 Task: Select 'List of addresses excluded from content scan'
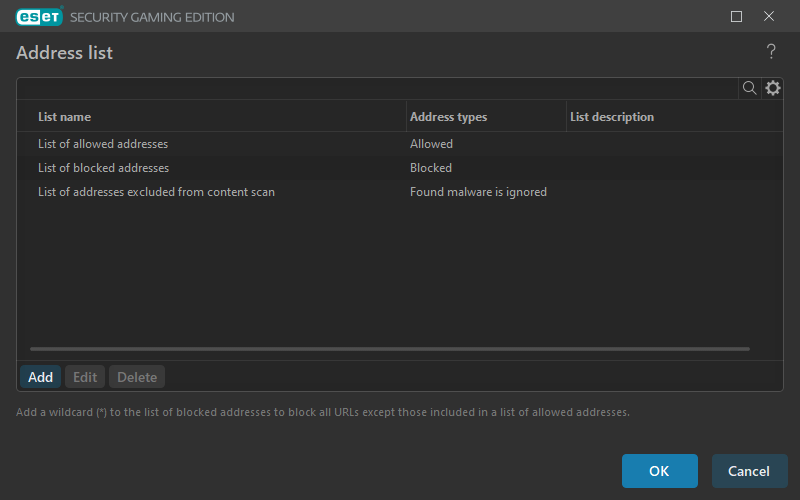coord(400,192)
